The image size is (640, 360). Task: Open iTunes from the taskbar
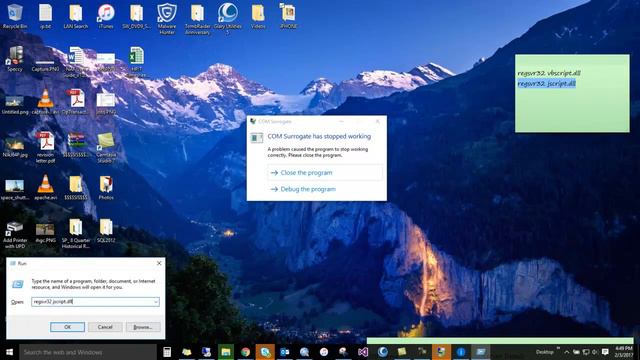coord(324,352)
